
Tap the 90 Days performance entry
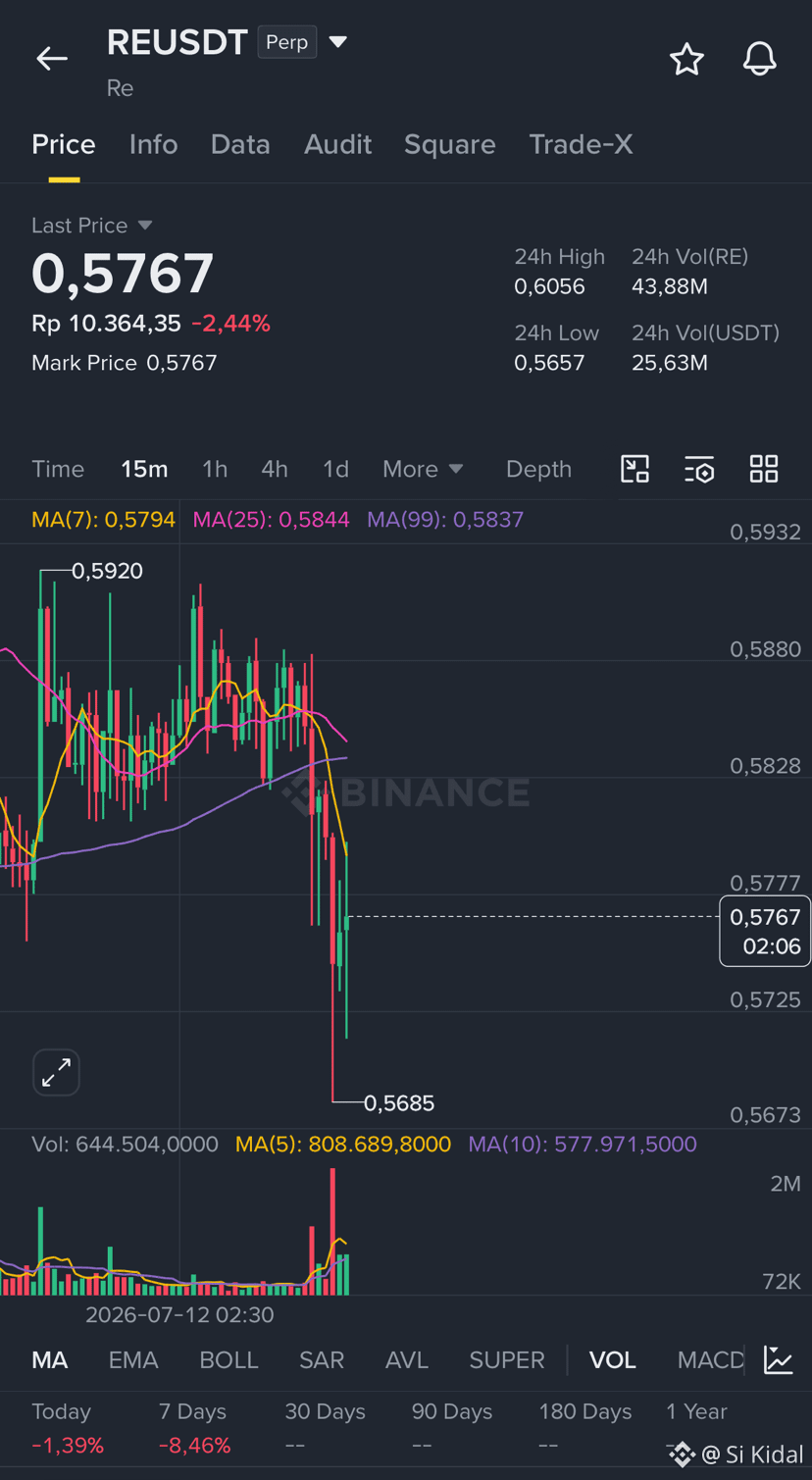[x=451, y=1428]
